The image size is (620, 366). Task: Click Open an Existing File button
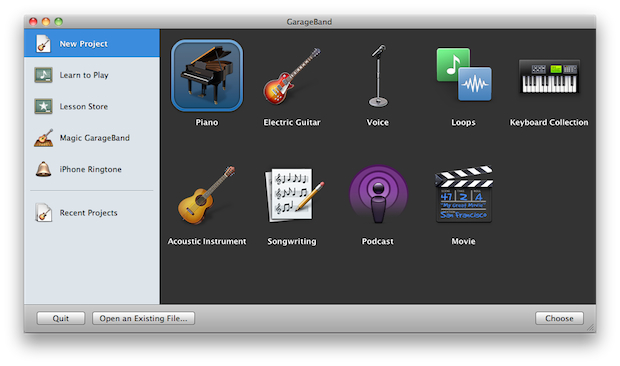(x=144, y=318)
